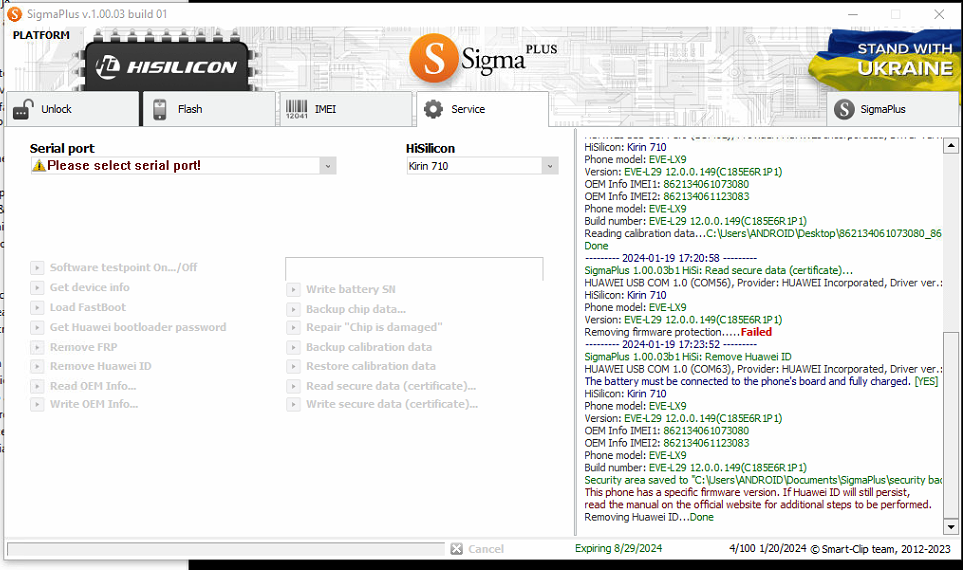The image size is (963, 570).
Task: Click arrow icon beside Write secure data
Action: [x=294, y=405]
